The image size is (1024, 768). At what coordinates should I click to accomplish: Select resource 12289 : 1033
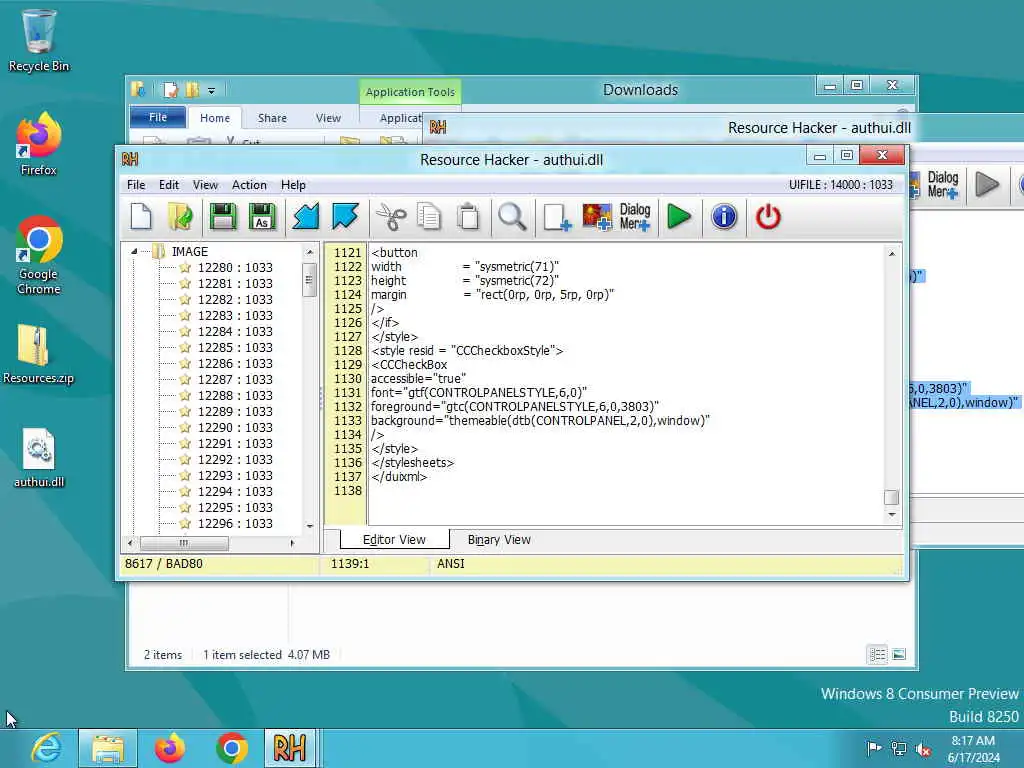pos(235,411)
